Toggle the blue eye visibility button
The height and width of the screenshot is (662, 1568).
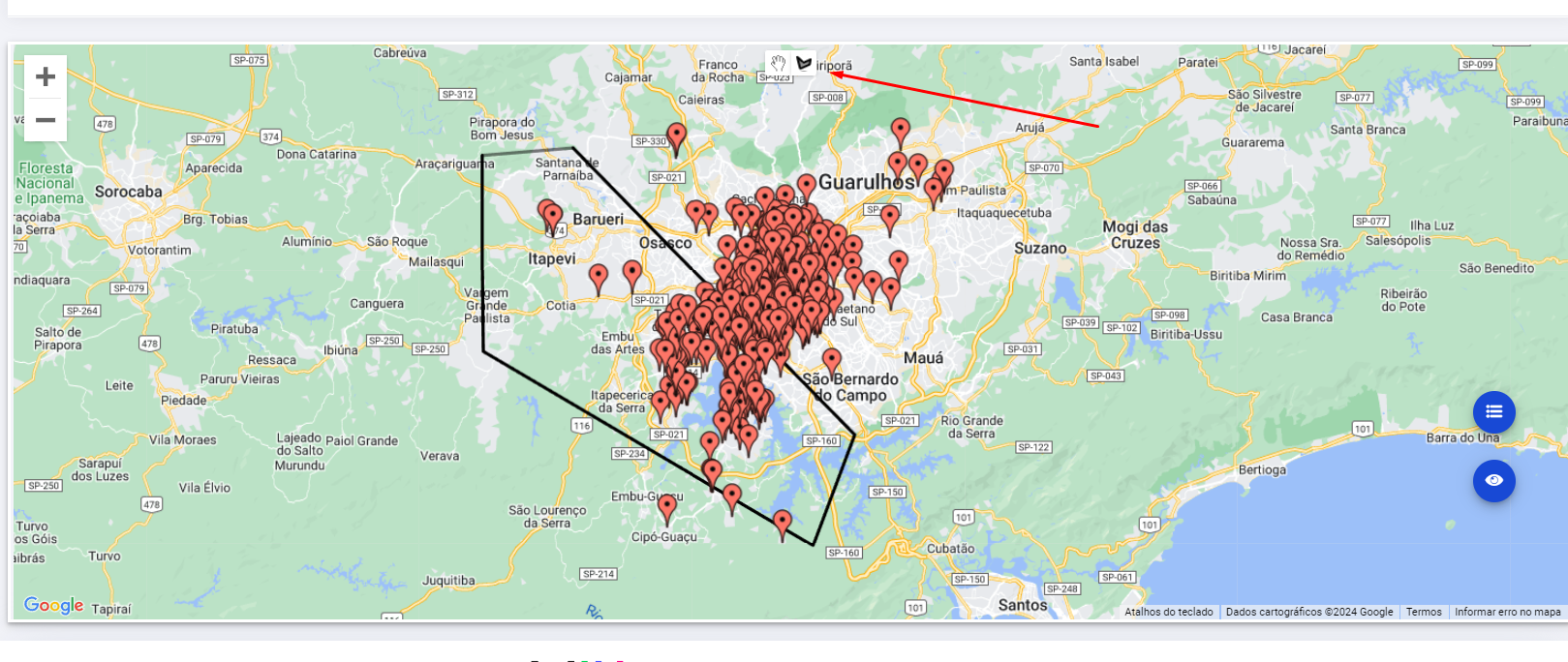[x=1494, y=481]
